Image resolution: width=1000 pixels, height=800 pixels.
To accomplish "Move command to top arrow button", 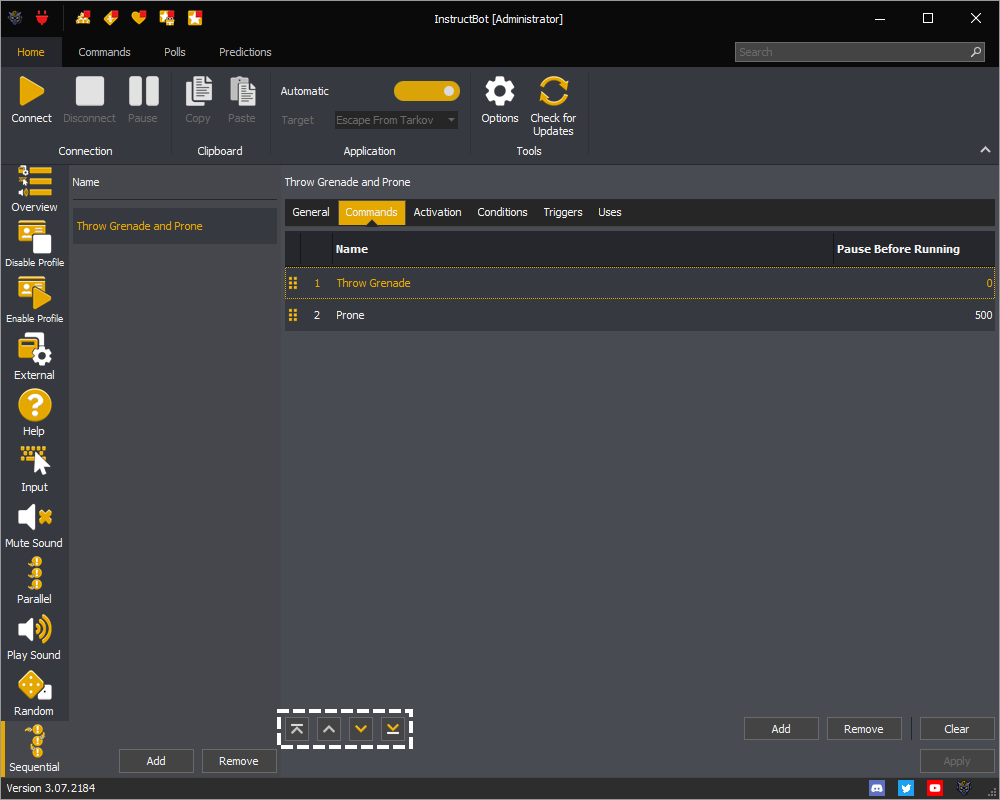I will coord(297,729).
